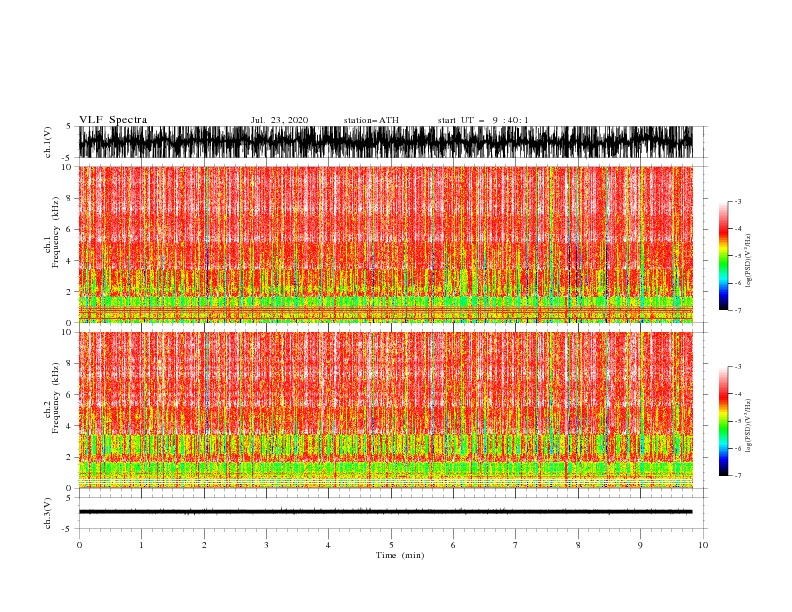
Task: Click time axis tick label '0'
Action: [x=79, y=545]
